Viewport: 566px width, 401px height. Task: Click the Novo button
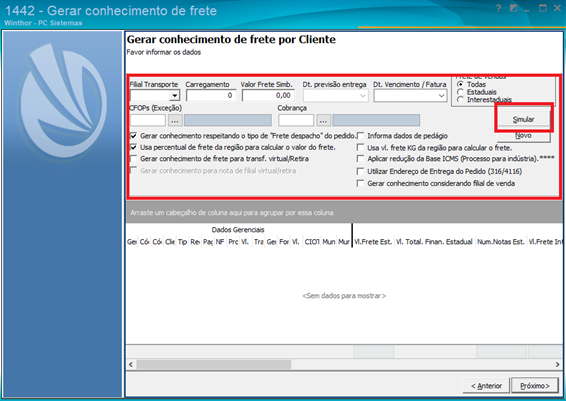point(523,136)
